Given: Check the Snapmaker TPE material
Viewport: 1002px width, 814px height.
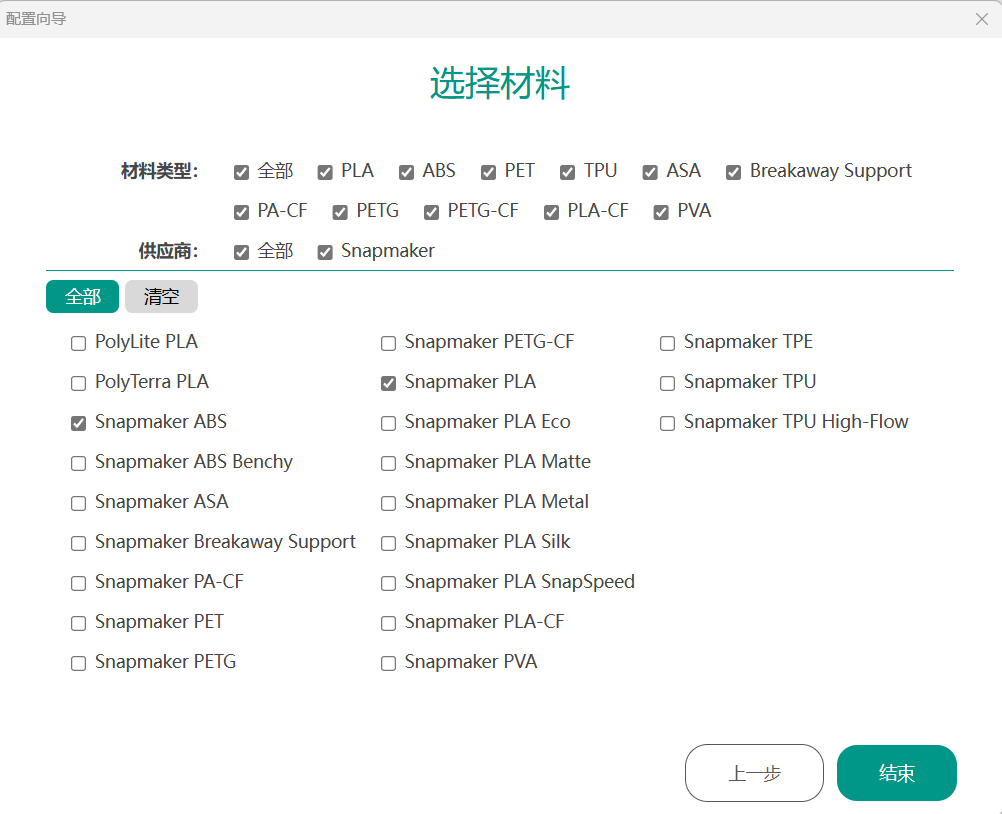Looking at the screenshot, I should tap(668, 344).
